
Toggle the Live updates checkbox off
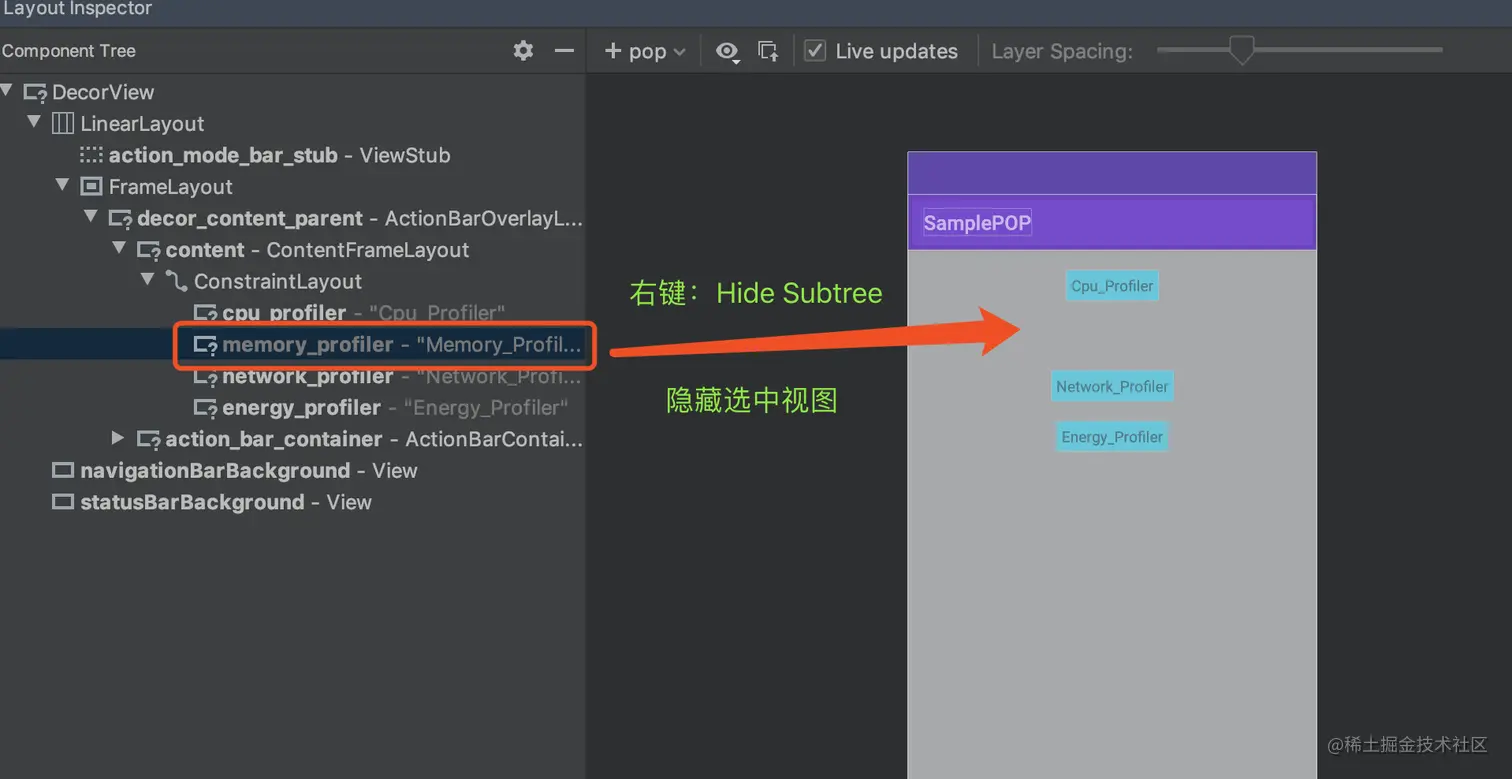coord(815,50)
